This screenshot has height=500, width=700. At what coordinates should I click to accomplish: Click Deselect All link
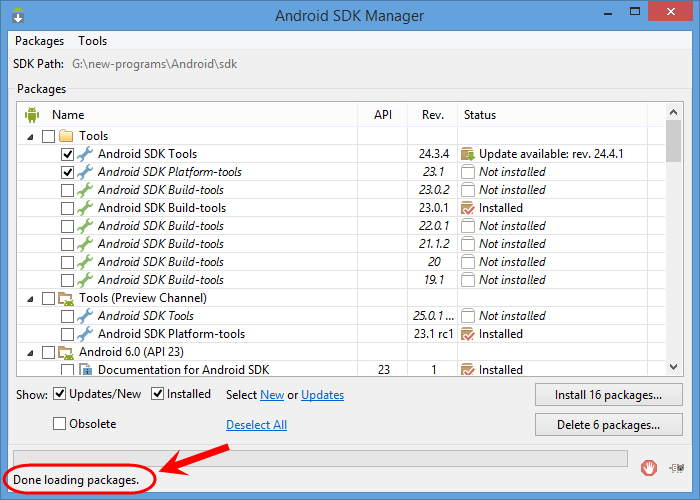pyautogui.click(x=256, y=425)
